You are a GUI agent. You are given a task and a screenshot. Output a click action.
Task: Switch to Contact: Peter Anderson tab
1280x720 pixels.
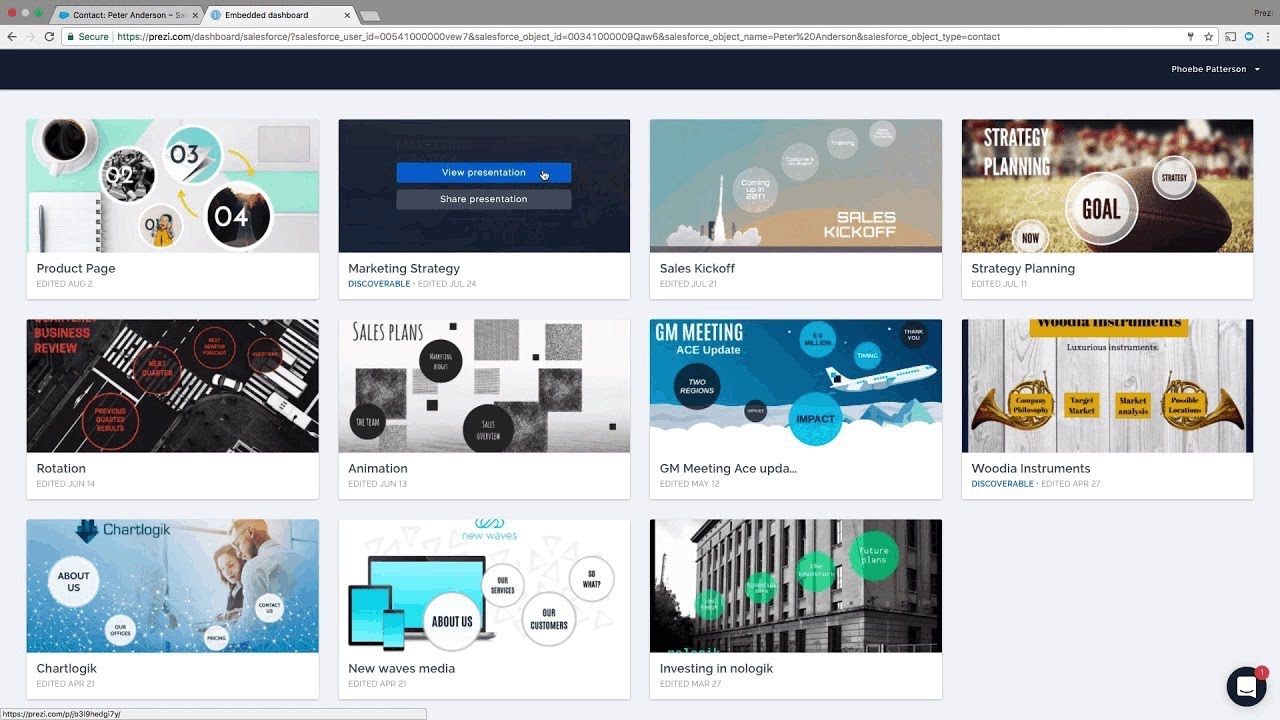click(125, 15)
